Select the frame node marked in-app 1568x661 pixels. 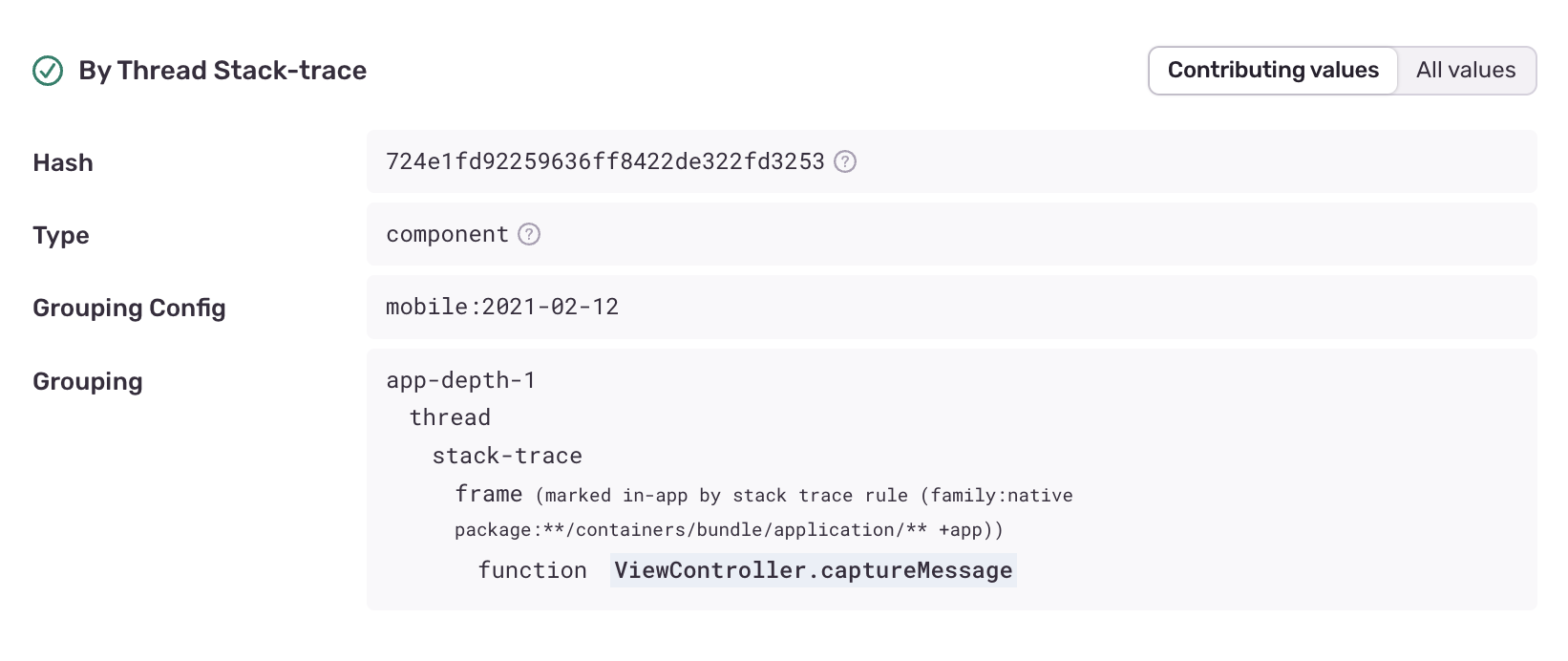[x=488, y=494]
